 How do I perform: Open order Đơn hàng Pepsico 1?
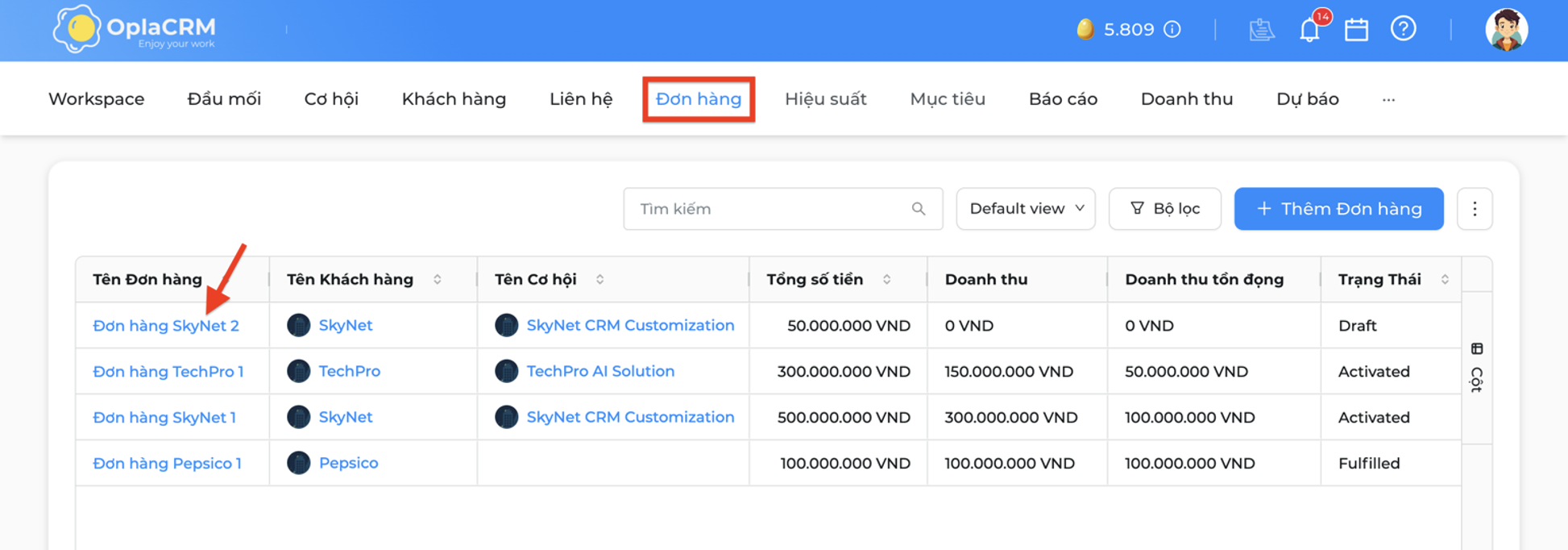click(x=168, y=464)
